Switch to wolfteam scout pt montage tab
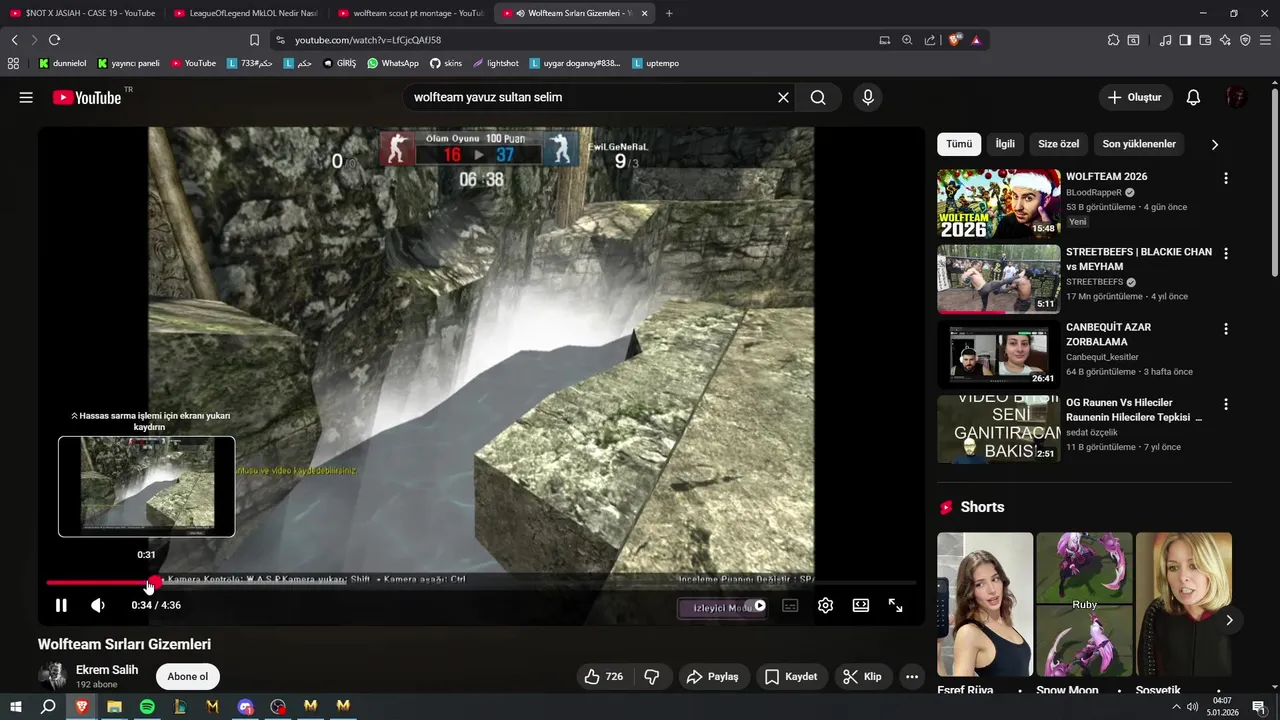Image resolution: width=1280 pixels, height=720 pixels. tap(410, 13)
